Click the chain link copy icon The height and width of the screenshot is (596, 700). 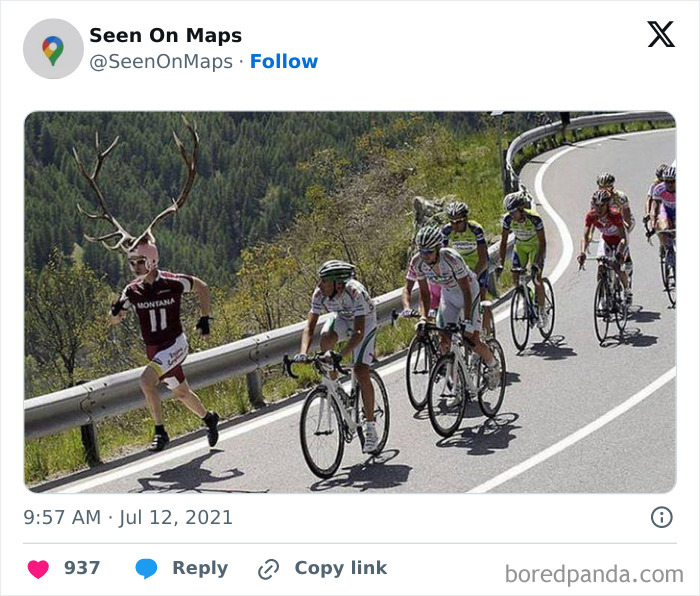268,569
